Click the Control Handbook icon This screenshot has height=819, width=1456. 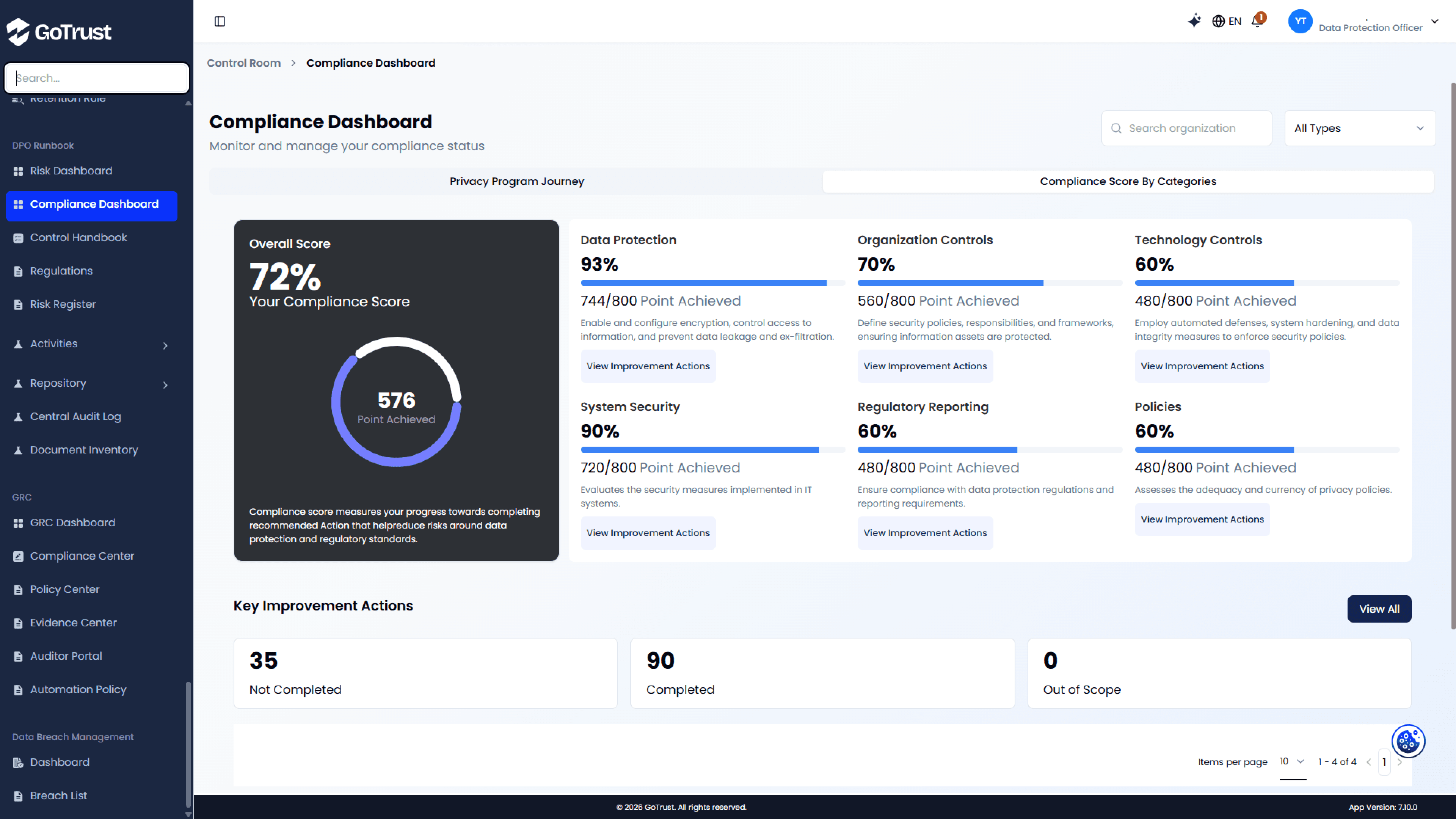18,238
